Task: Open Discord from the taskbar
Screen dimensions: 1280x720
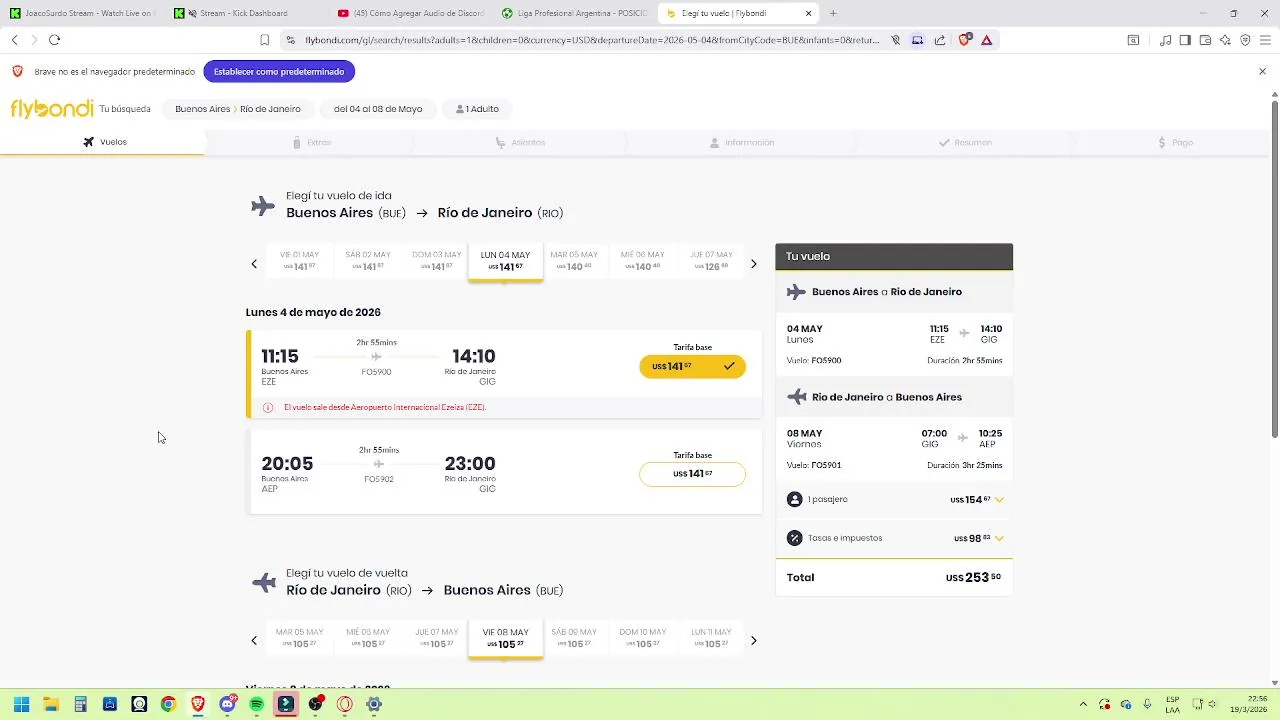Action: click(x=227, y=704)
